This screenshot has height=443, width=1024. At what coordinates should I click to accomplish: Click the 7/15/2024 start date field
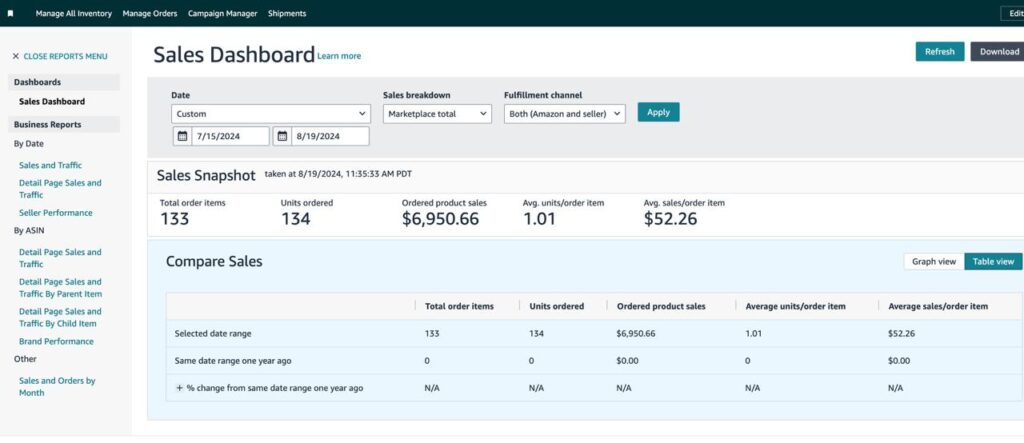pos(229,136)
